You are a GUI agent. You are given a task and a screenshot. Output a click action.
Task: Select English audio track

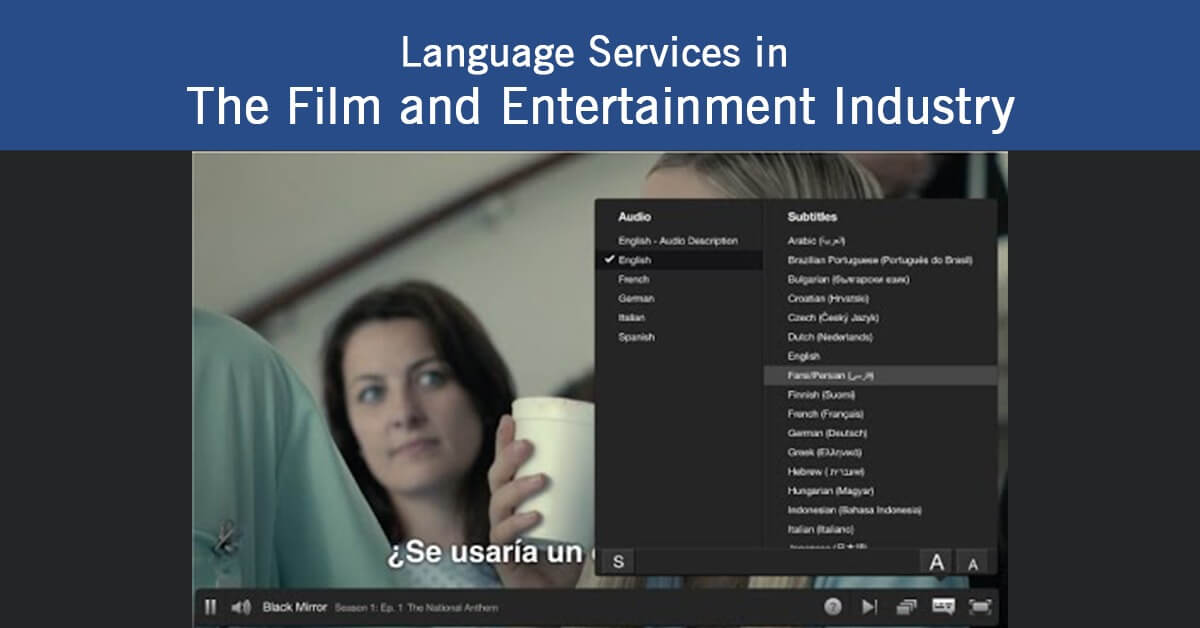(634, 260)
